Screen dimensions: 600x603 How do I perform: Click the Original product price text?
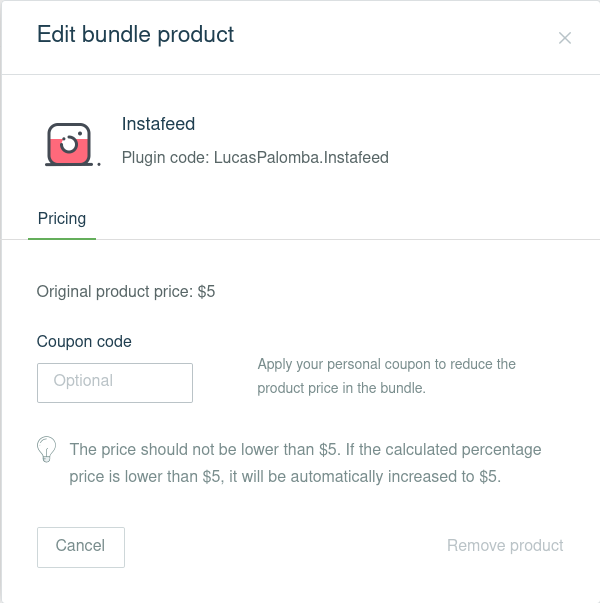126,292
